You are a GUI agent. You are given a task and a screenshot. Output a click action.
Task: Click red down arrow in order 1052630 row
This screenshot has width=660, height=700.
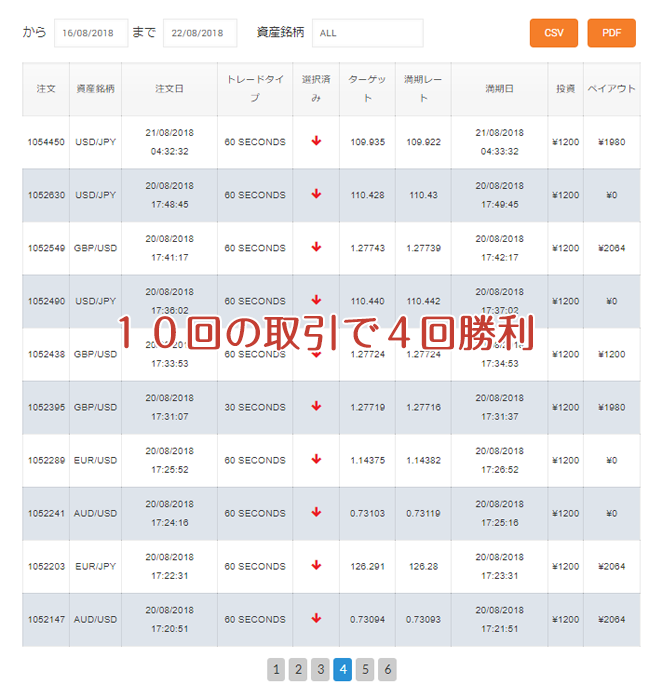(316, 194)
